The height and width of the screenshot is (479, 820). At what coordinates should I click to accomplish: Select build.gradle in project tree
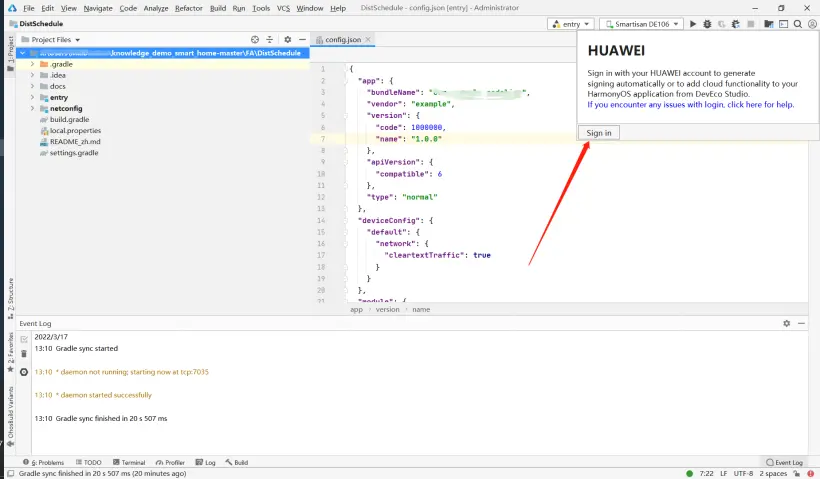pos(70,120)
